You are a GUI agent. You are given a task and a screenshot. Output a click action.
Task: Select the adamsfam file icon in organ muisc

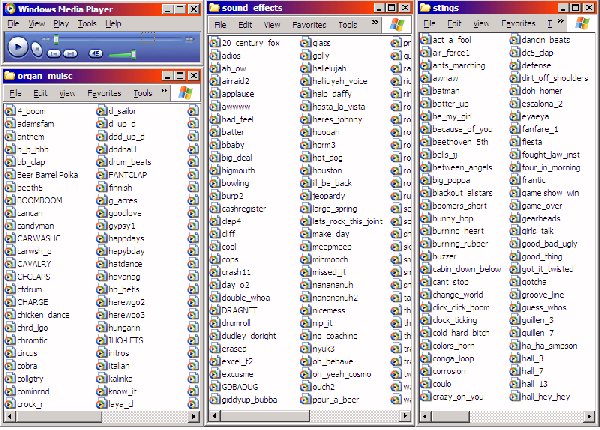pyautogui.click(x=10, y=124)
